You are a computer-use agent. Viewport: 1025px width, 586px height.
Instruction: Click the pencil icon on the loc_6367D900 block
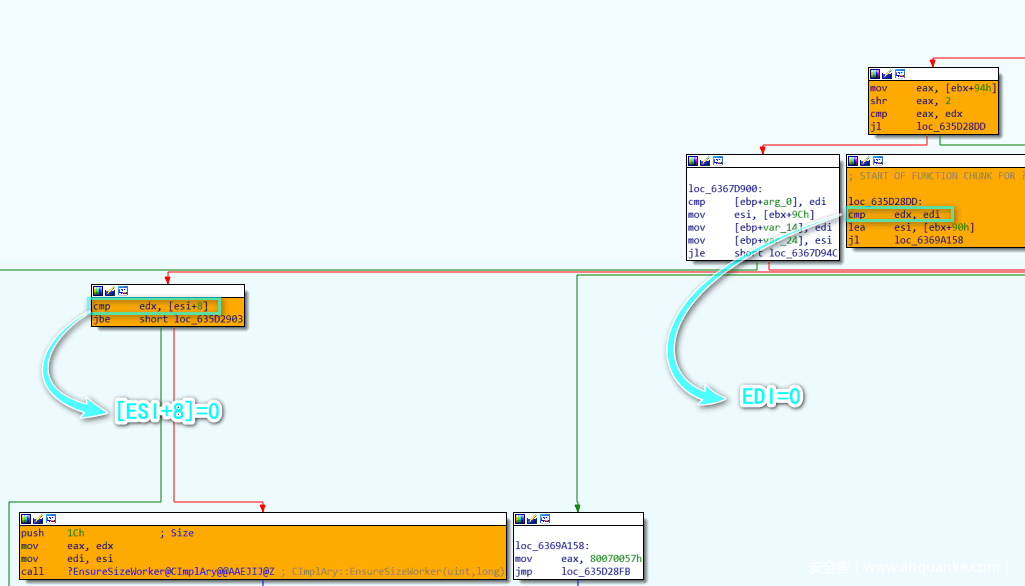[x=705, y=161]
